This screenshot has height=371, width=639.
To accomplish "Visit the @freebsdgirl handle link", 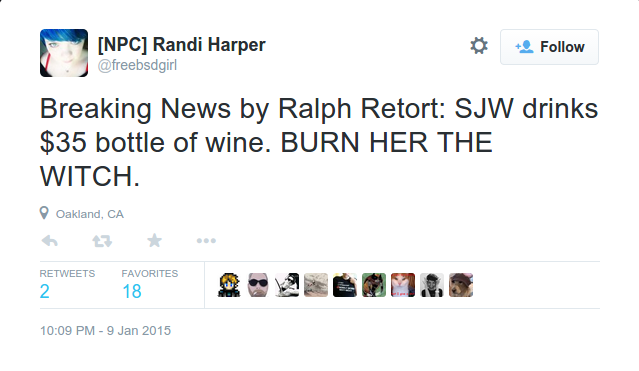I will 137,65.
